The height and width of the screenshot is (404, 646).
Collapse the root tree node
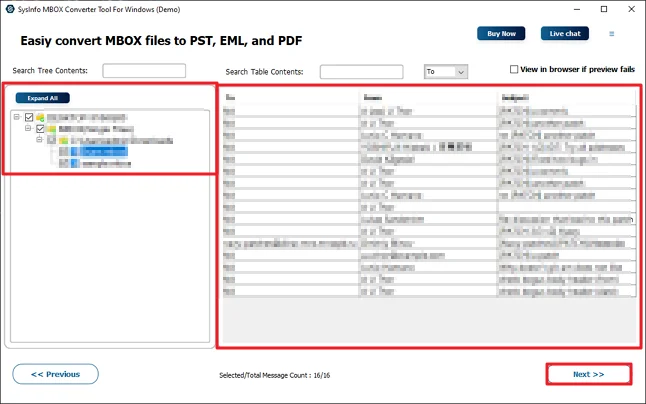point(16,117)
